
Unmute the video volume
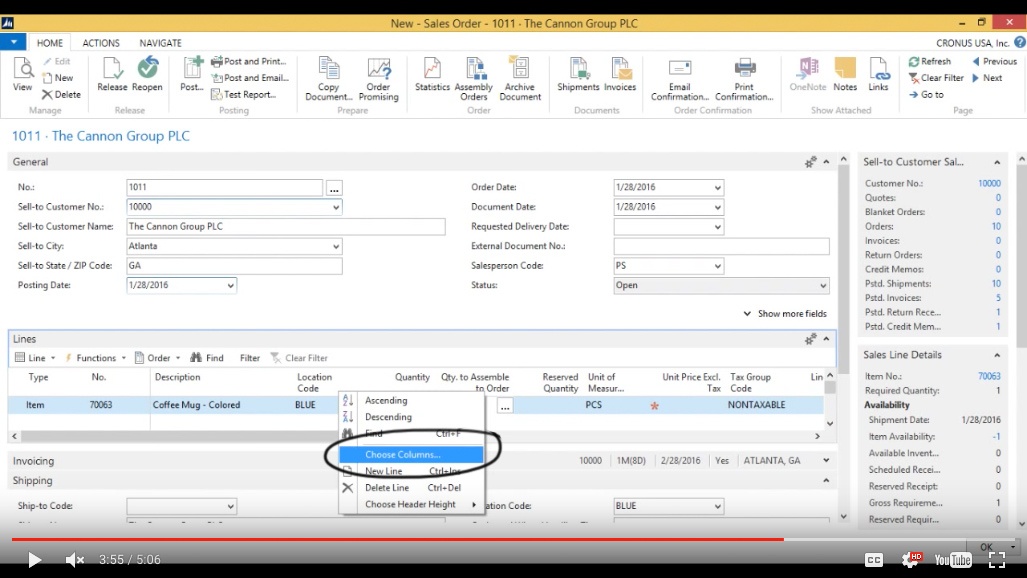coord(75,560)
